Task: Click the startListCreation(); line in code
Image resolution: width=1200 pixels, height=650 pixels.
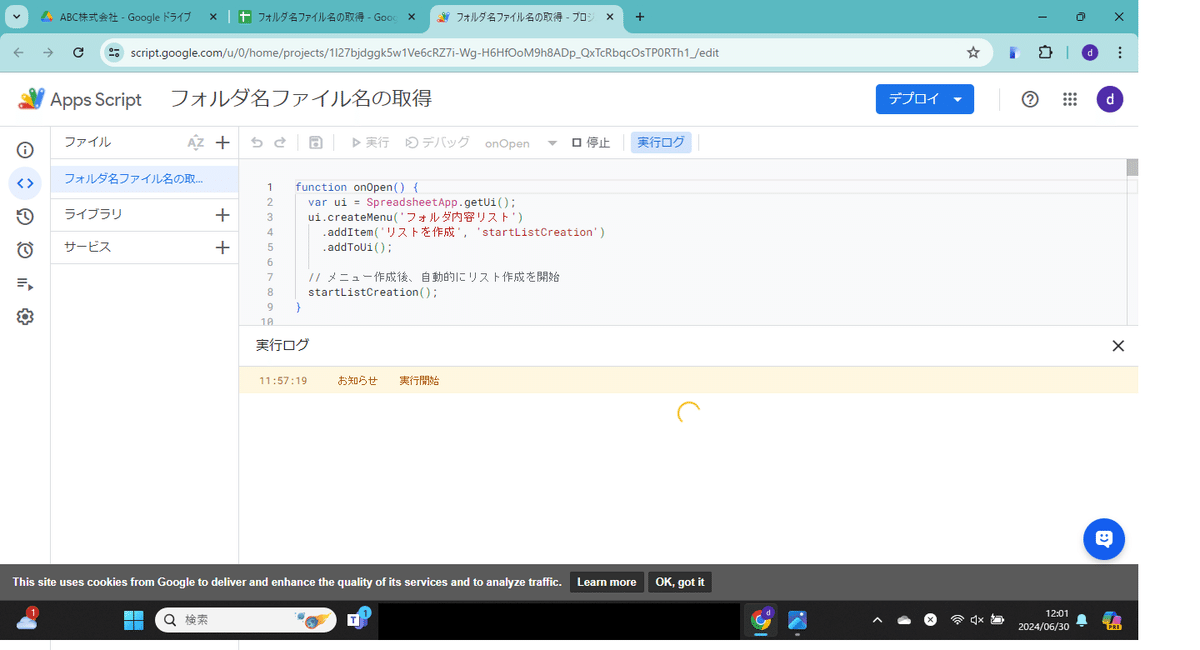Action: click(373, 292)
